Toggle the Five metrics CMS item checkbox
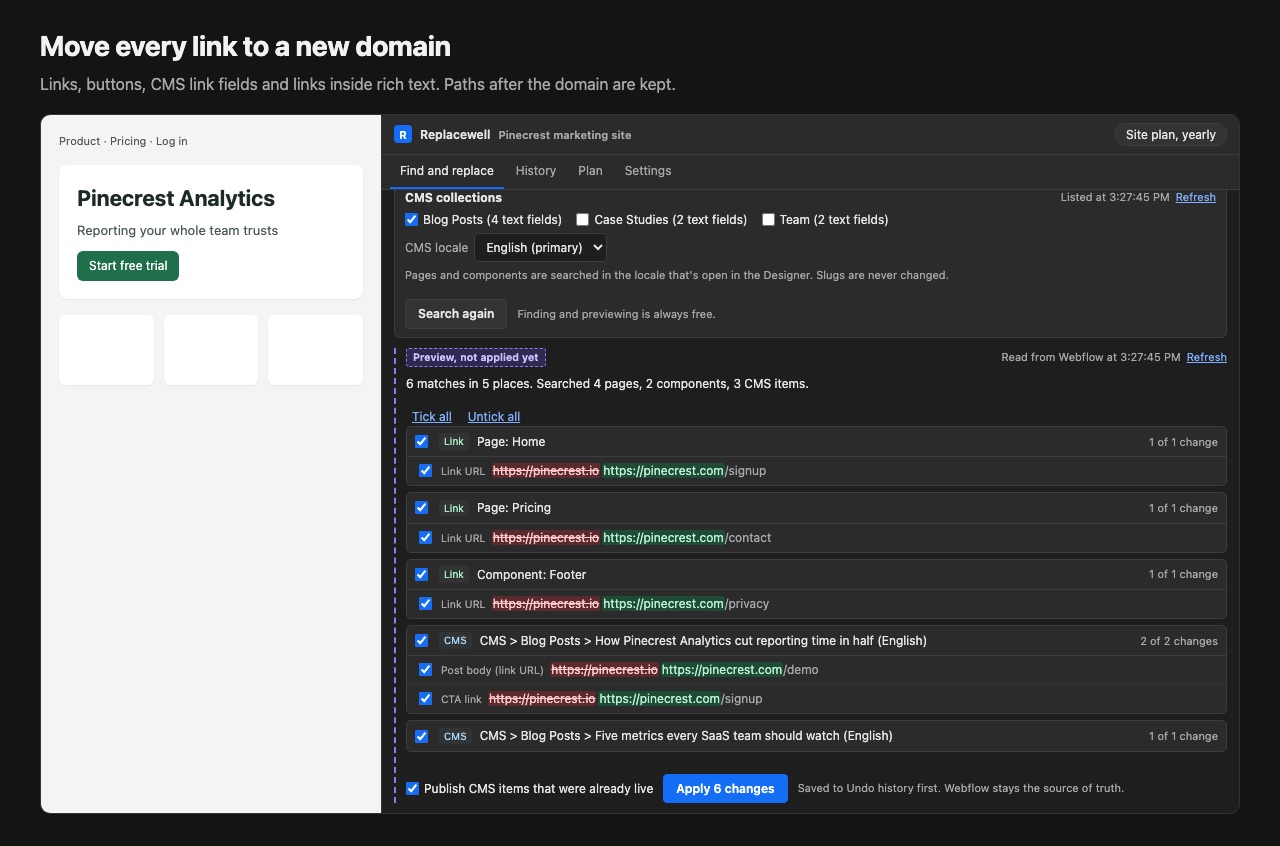This screenshot has width=1280, height=846. [422, 736]
